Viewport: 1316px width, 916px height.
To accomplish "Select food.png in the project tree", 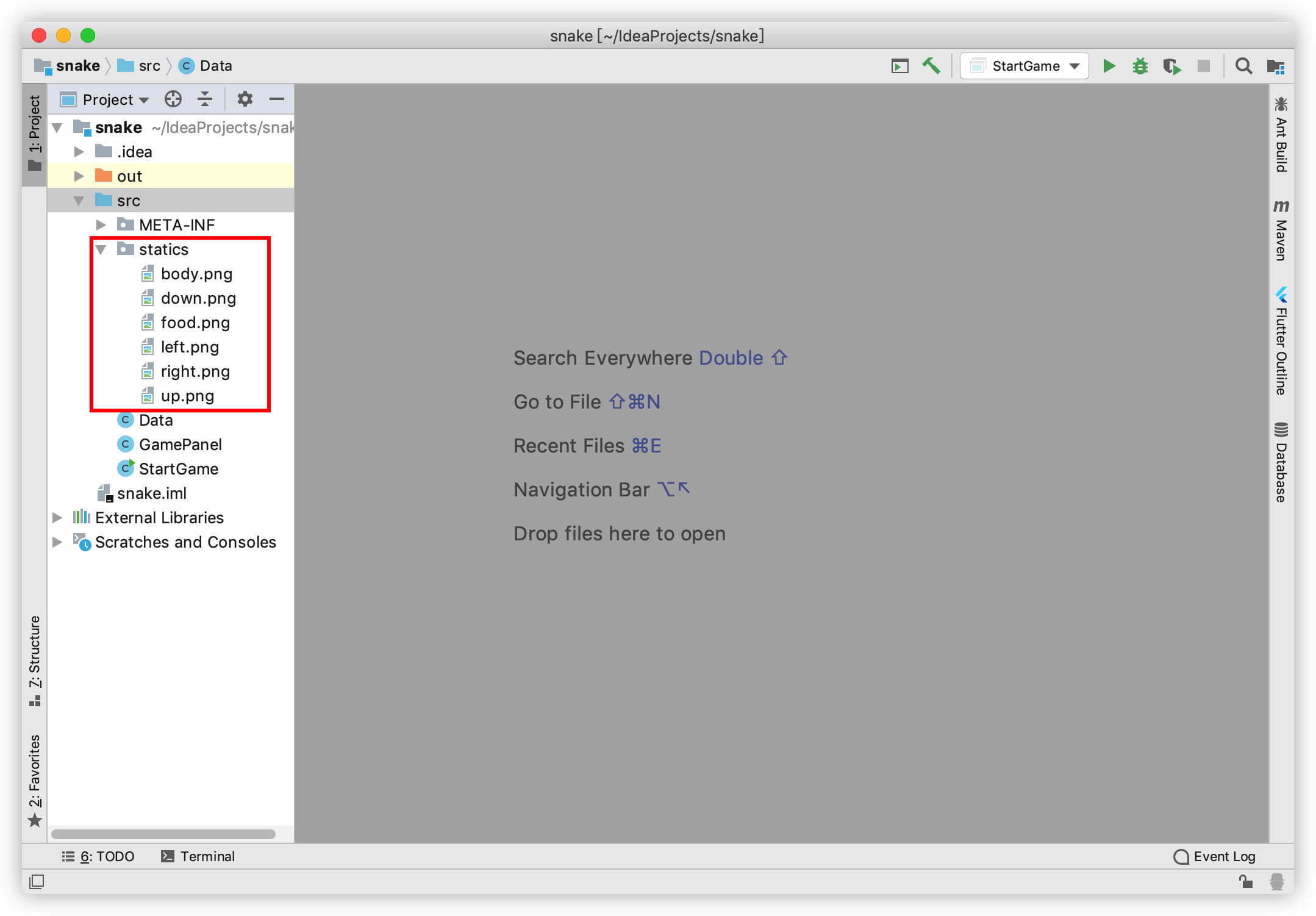I will click(x=195, y=323).
